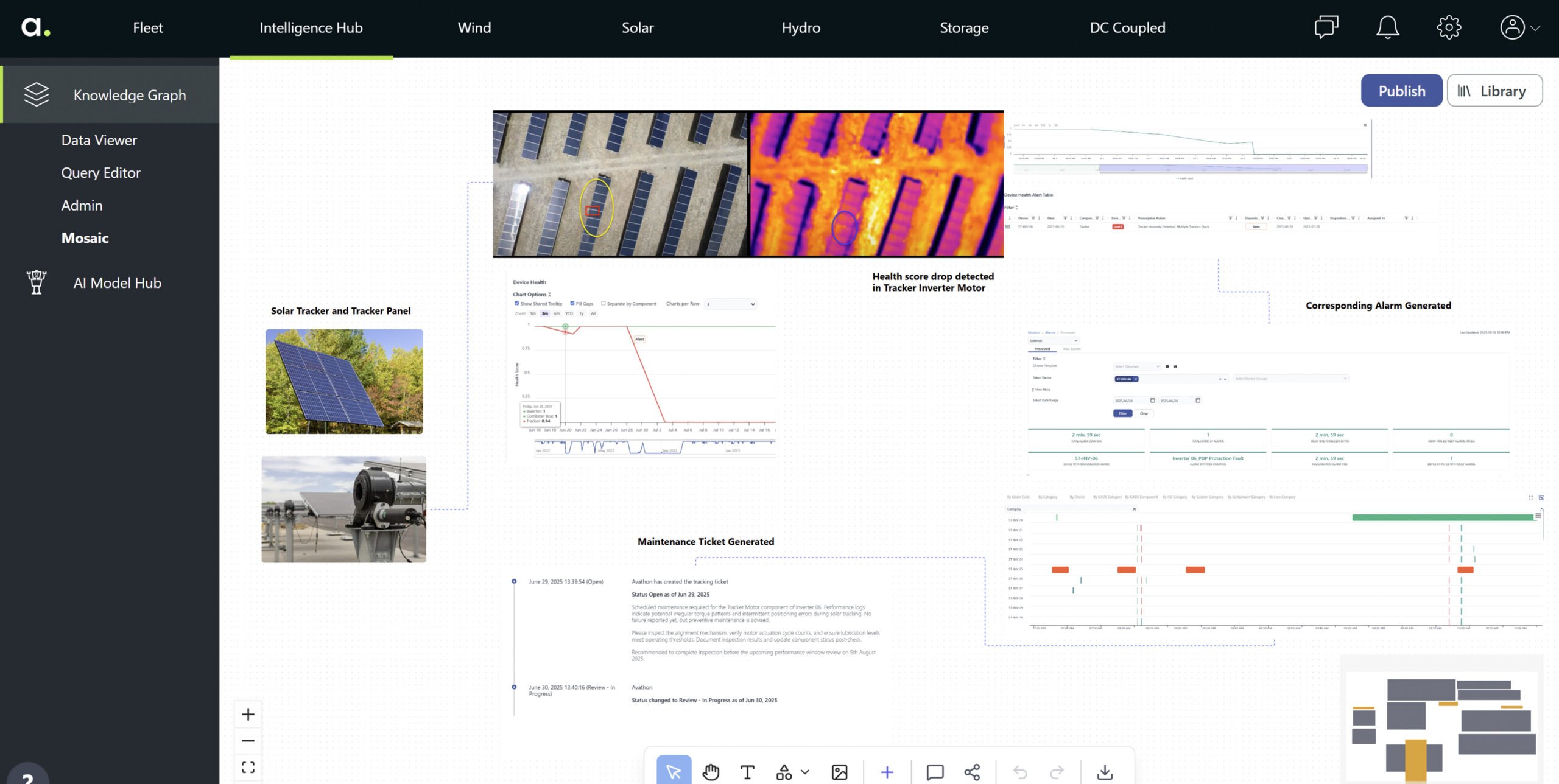Click the share icon in toolbar

[972, 772]
